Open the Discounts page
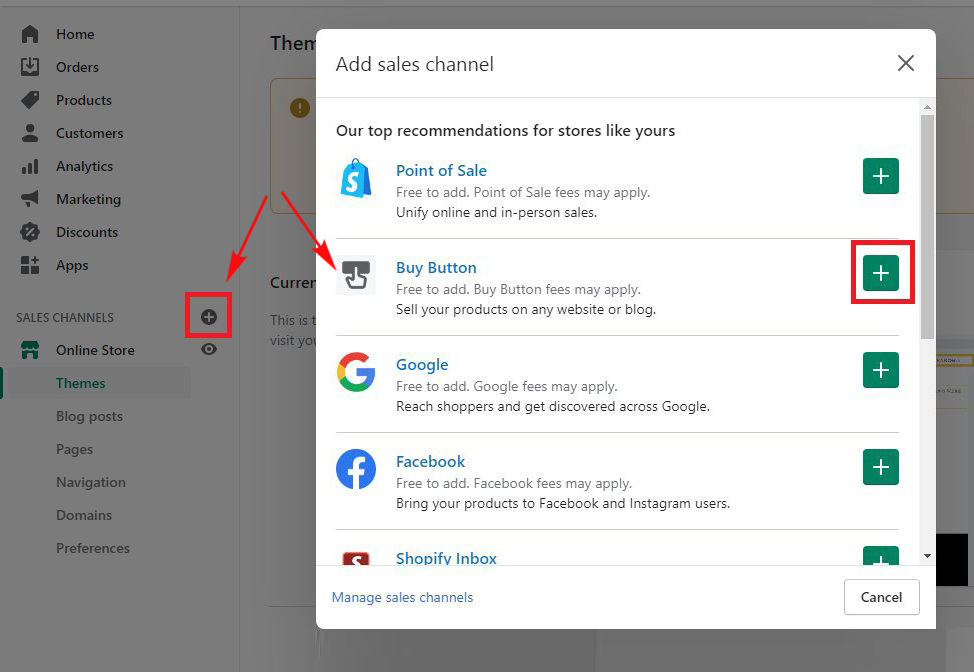The width and height of the screenshot is (974, 672). point(86,232)
